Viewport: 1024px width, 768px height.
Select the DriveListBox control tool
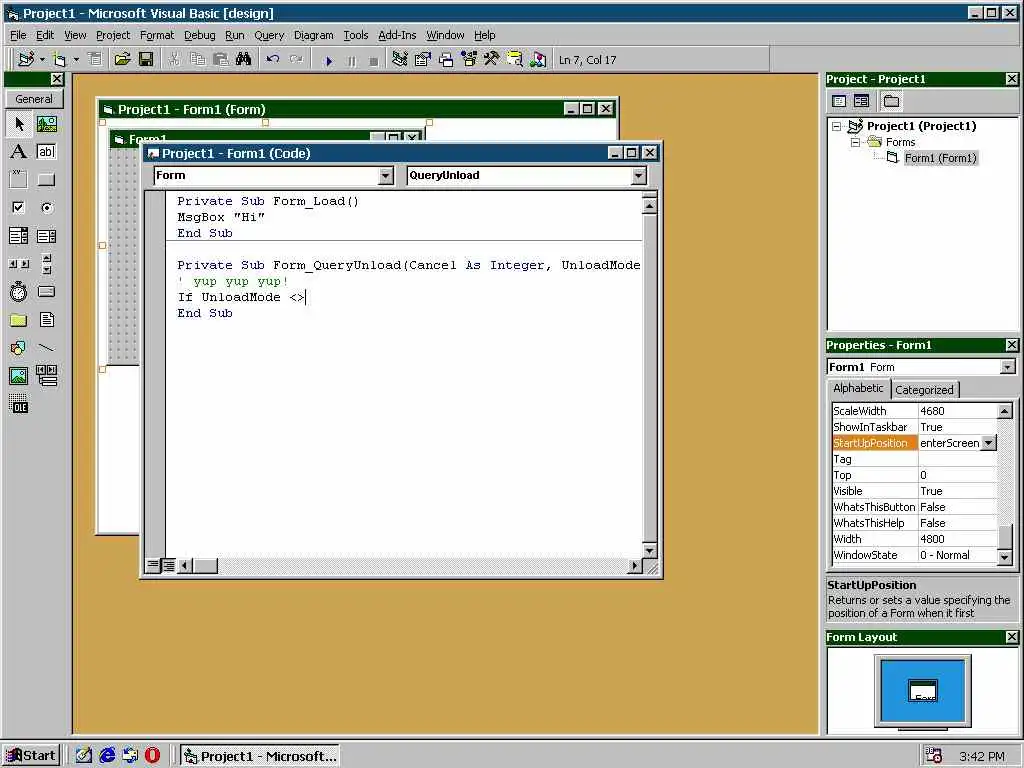click(46, 291)
